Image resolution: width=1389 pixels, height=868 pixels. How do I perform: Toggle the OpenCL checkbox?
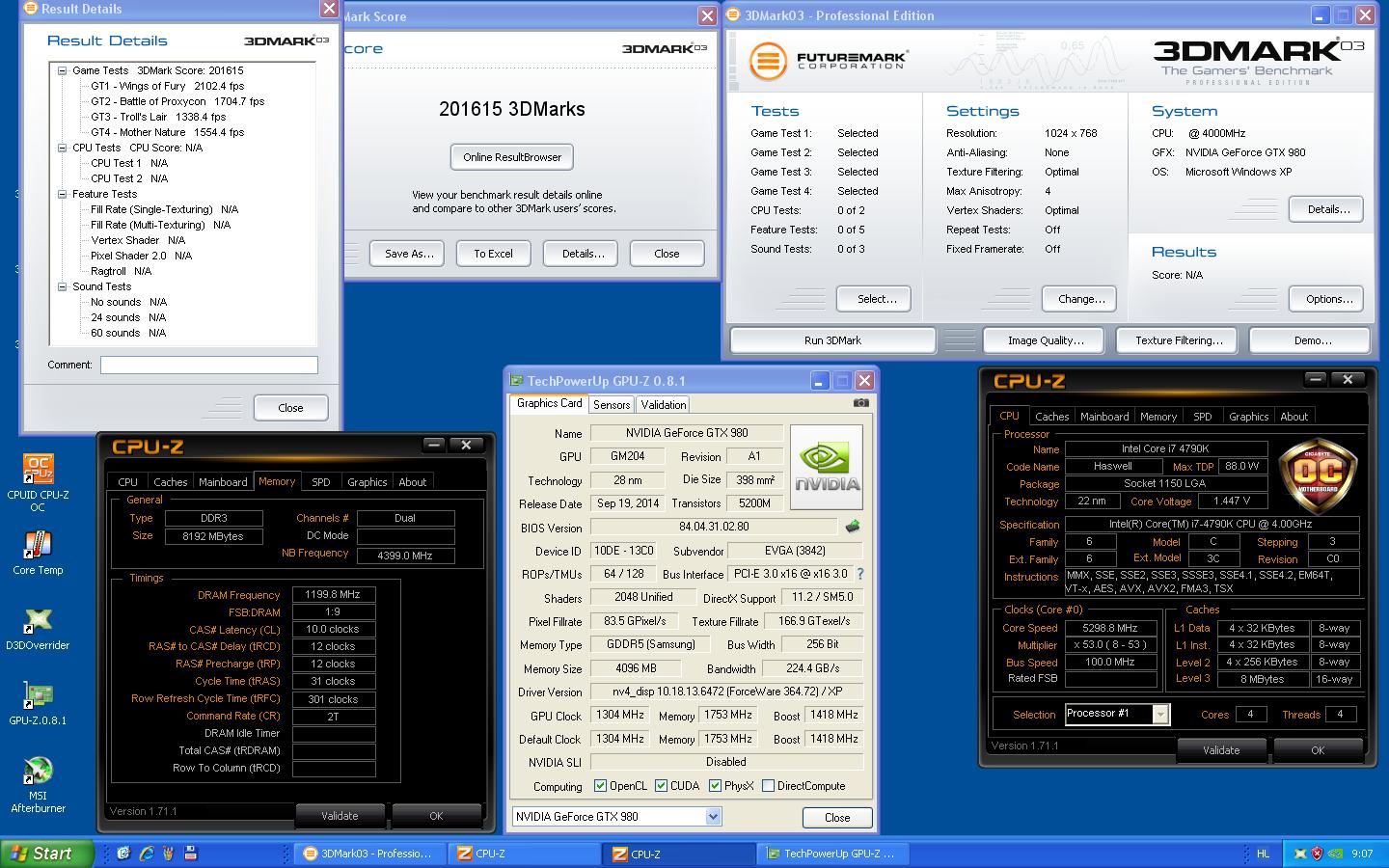click(x=600, y=786)
